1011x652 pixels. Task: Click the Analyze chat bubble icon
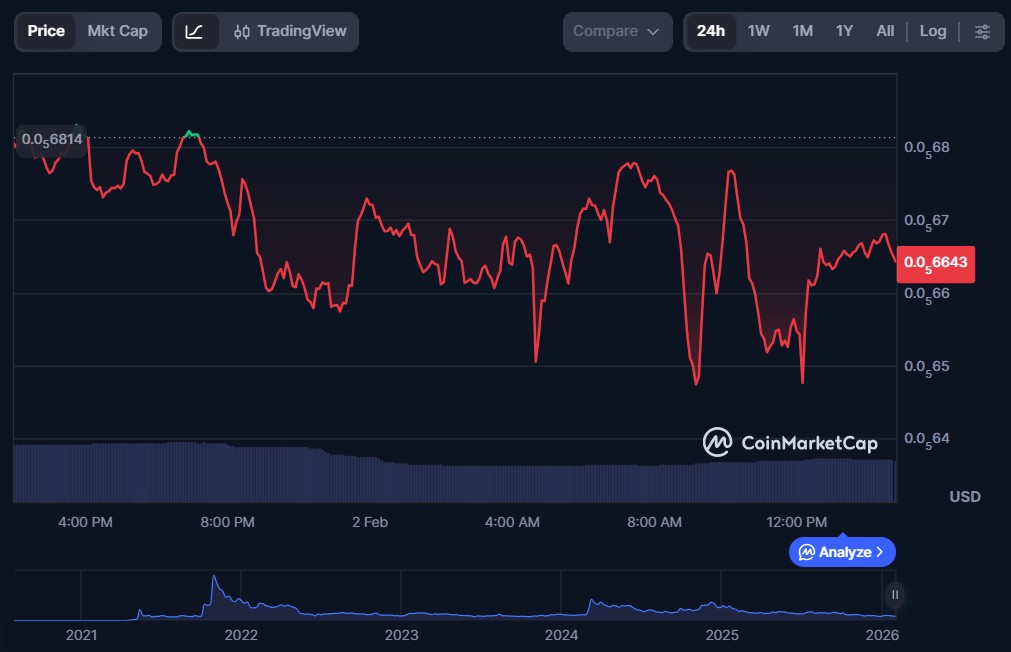806,552
